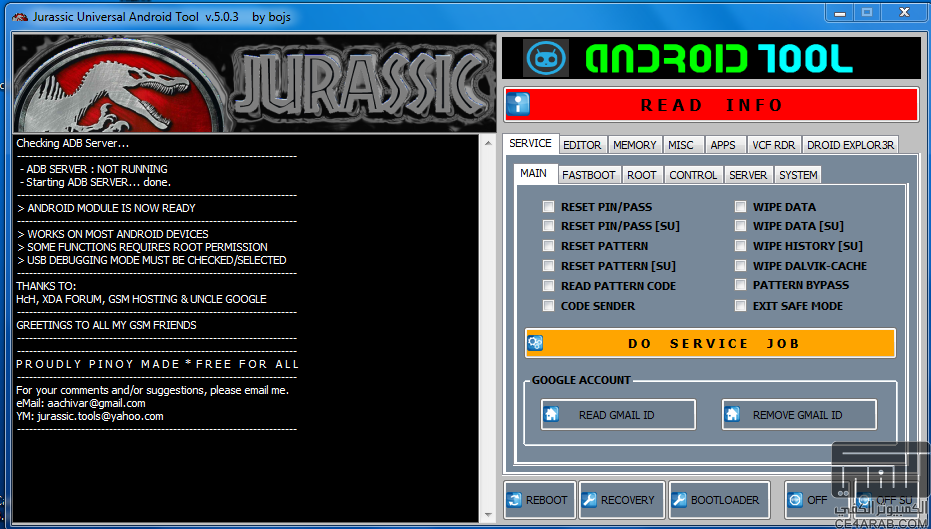The image size is (931, 529).
Task: Click the DO SERVICE JOB button
Action: [x=710, y=343]
